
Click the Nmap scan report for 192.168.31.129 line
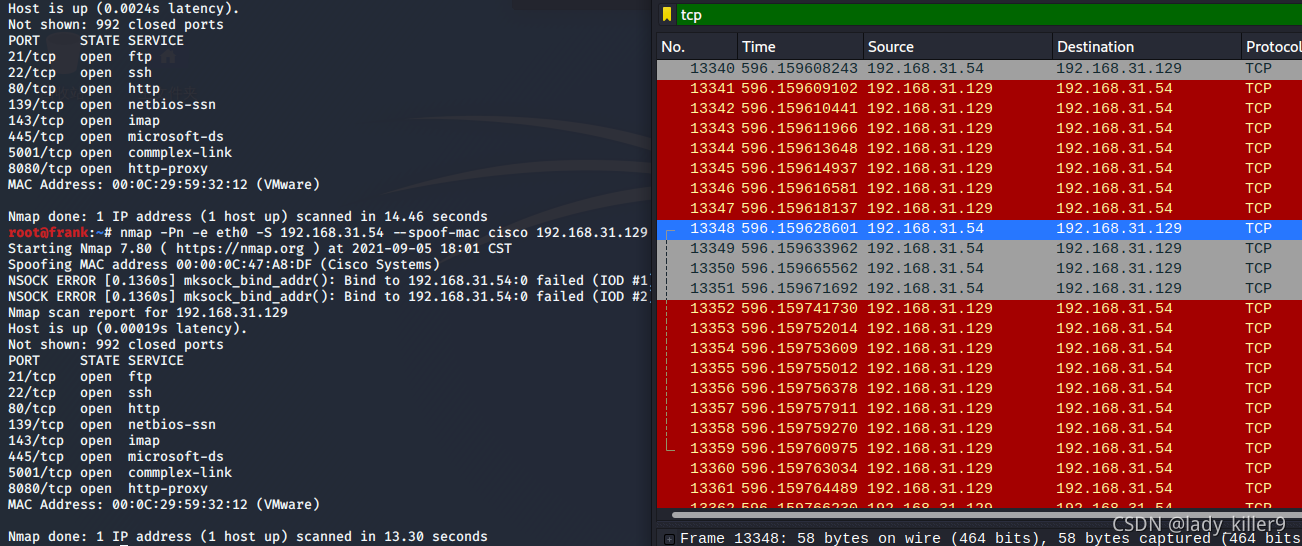point(148,313)
